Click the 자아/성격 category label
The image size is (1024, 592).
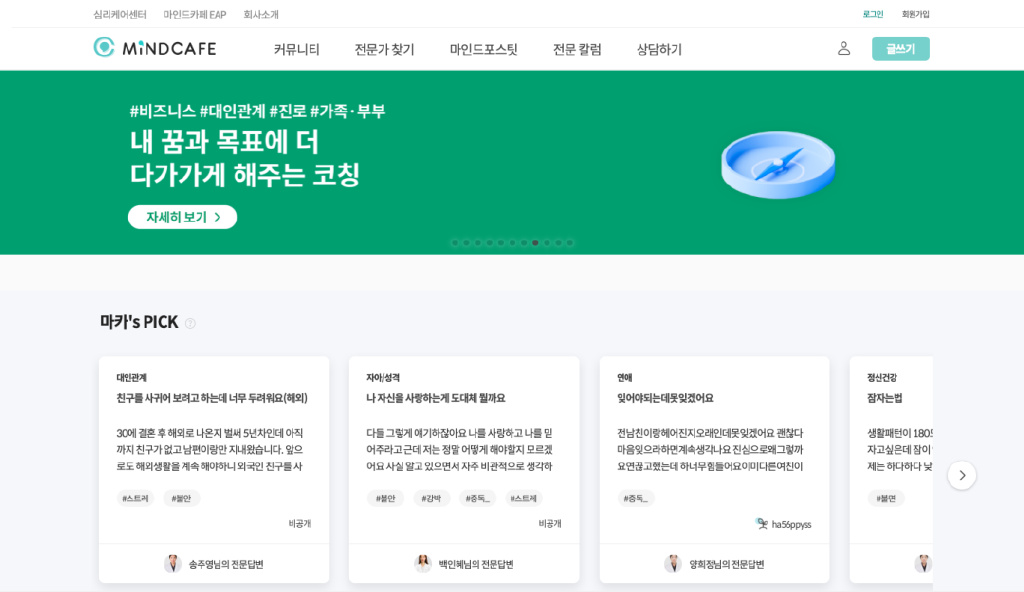pyautogui.click(x=383, y=378)
